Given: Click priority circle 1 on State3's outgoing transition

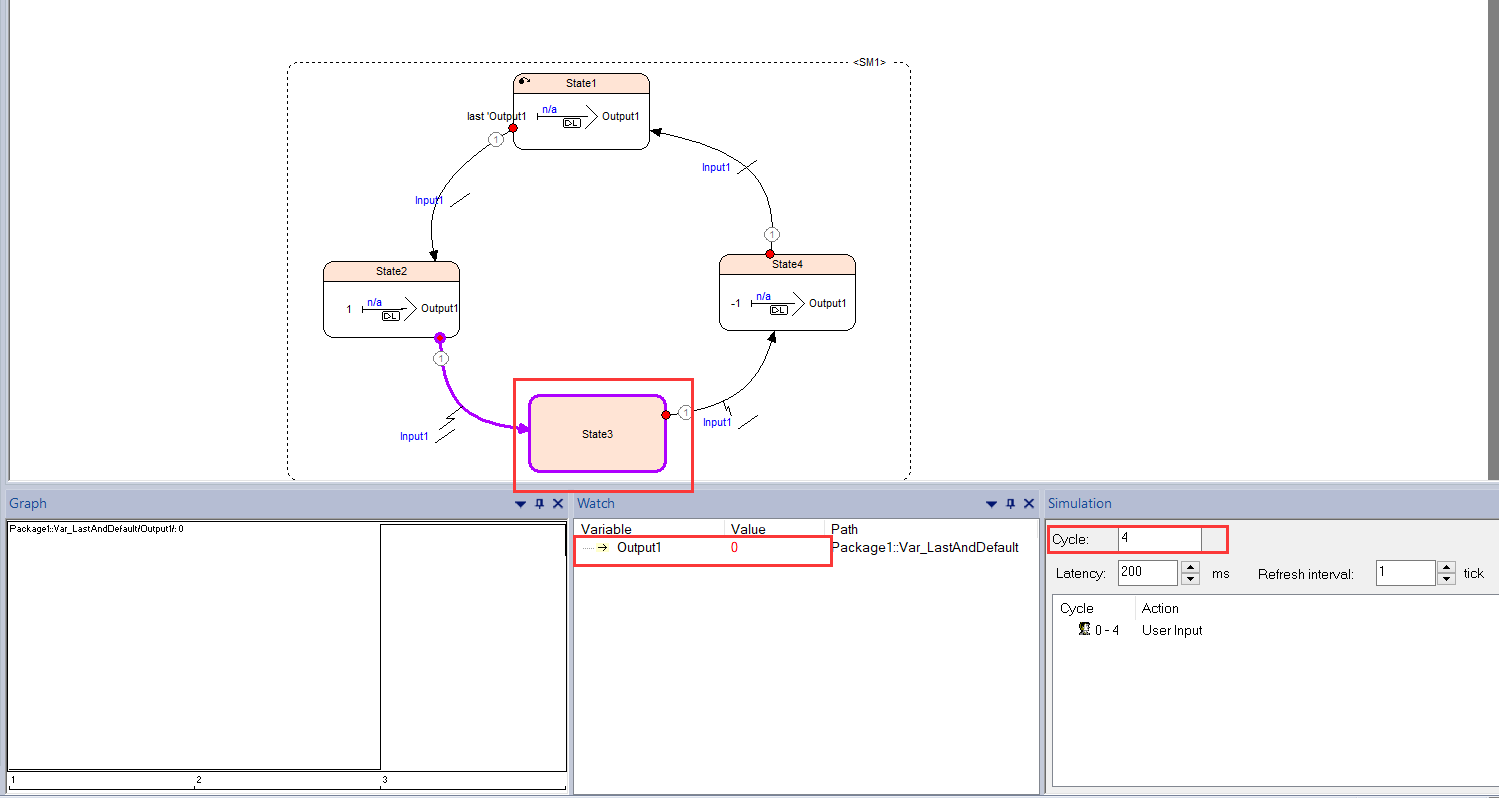Looking at the screenshot, I should tap(685, 412).
